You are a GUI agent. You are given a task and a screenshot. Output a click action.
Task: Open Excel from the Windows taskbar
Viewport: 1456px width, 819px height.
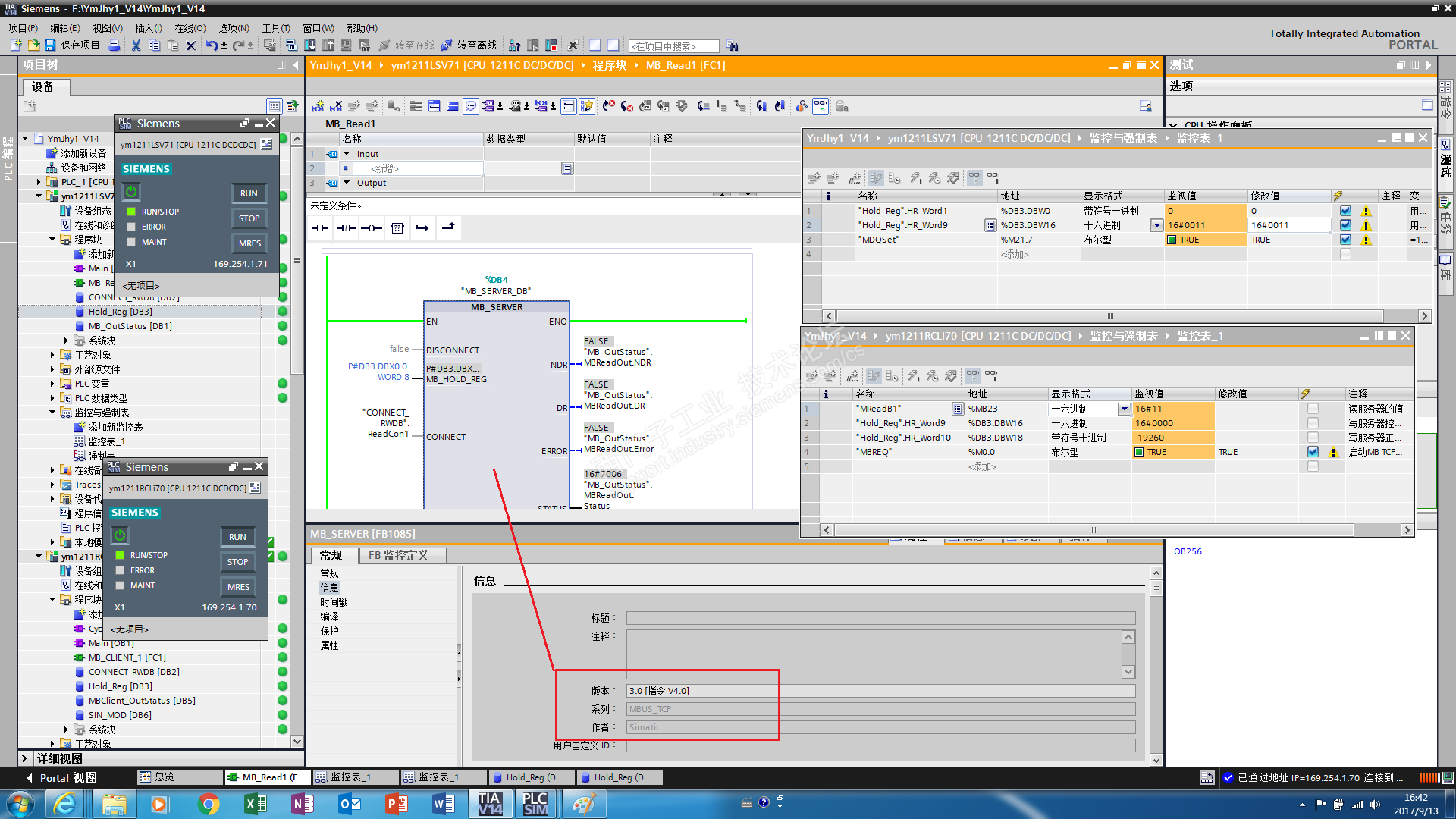coord(256,804)
